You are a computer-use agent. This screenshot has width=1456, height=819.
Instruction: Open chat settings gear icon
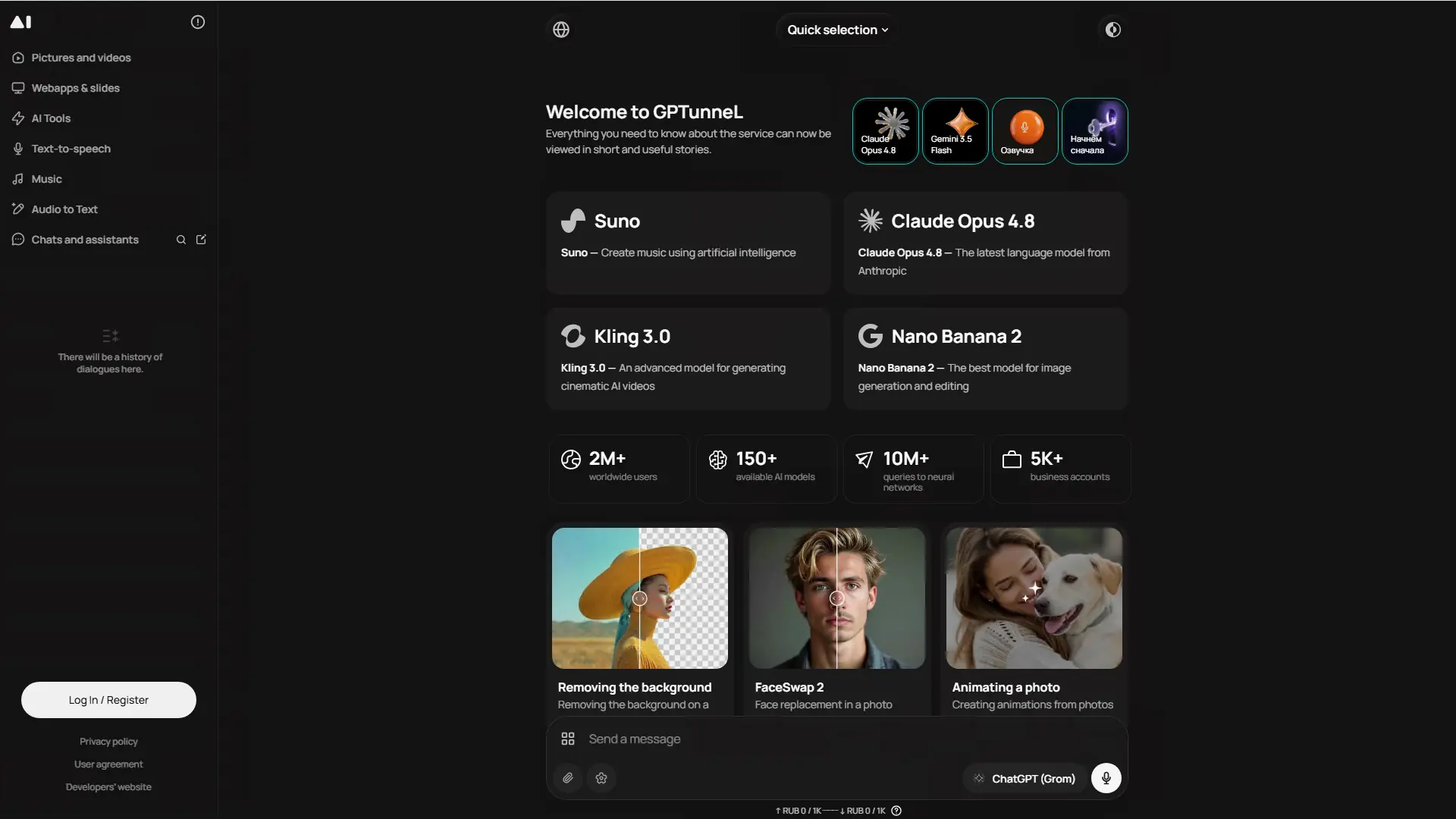[x=601, y=778]
